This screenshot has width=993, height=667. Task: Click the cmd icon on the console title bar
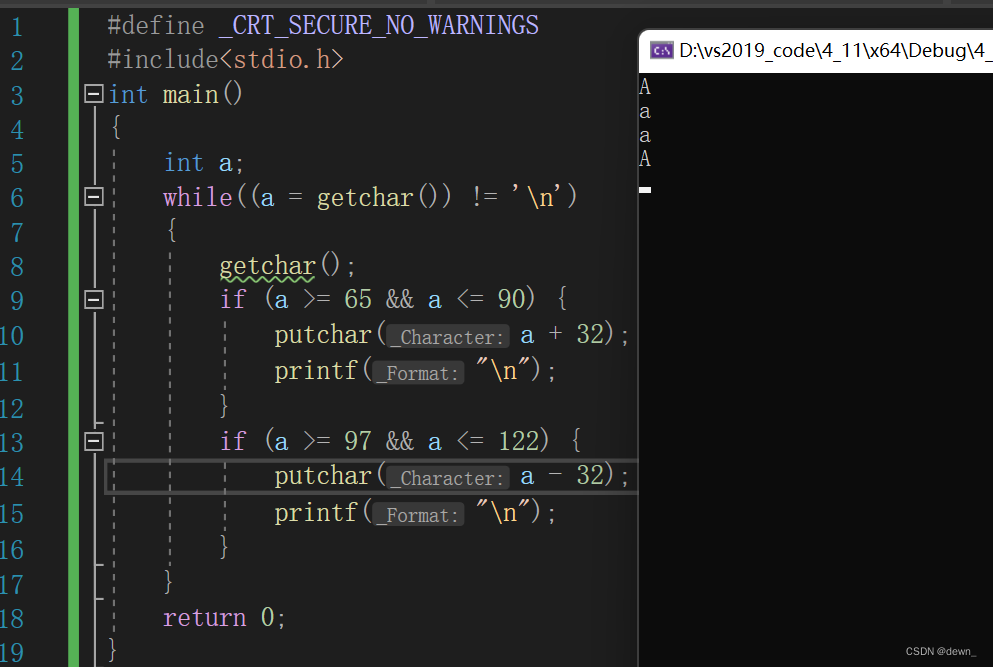coord(660,49)
